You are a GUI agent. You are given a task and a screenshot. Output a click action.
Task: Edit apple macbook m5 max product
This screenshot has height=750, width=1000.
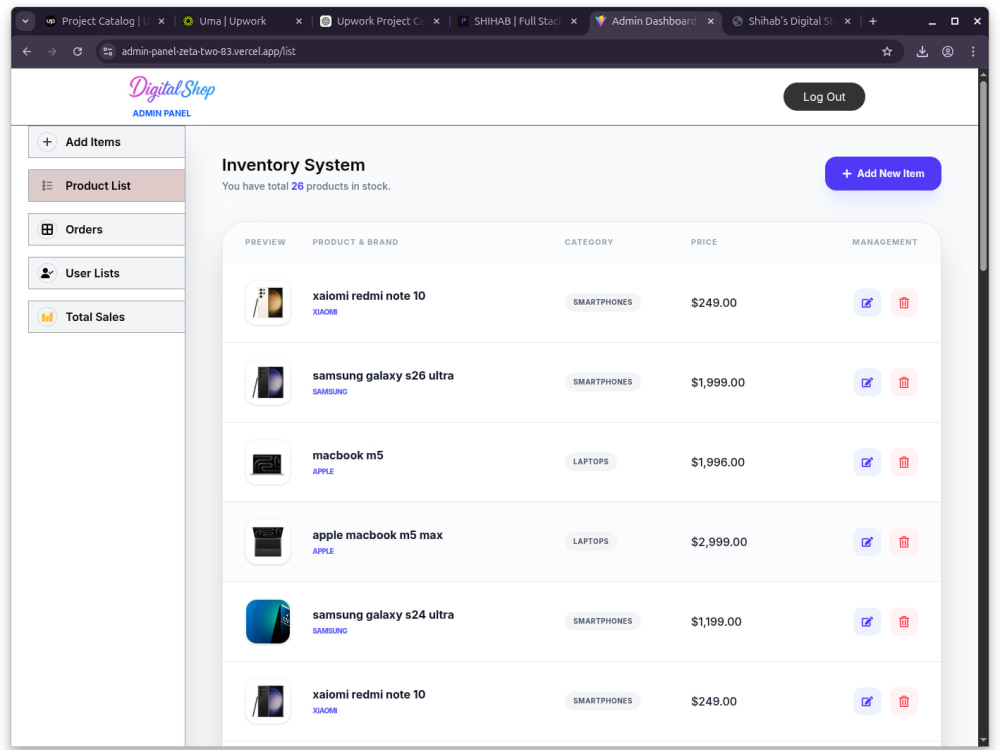(x=867, y=542)
